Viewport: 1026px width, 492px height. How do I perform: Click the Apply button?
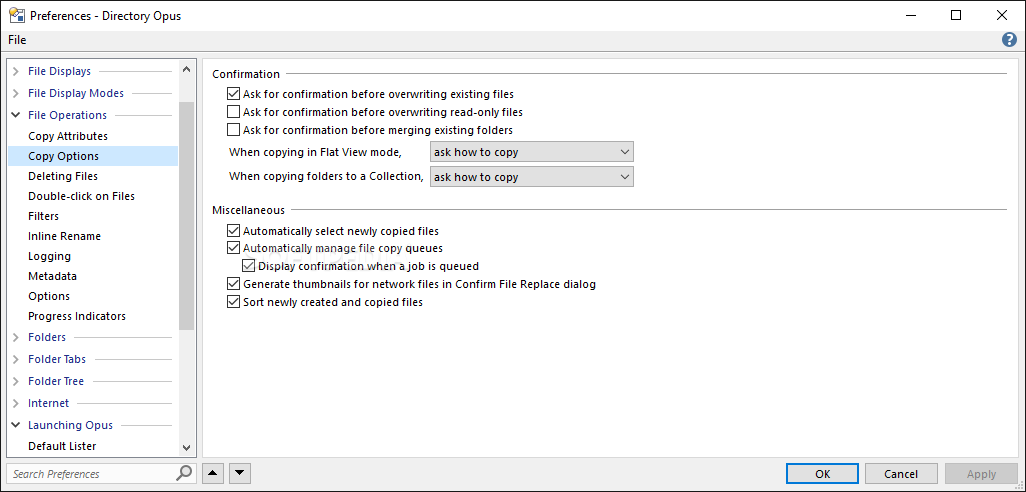pyautogui.click(x=981, y=474)
